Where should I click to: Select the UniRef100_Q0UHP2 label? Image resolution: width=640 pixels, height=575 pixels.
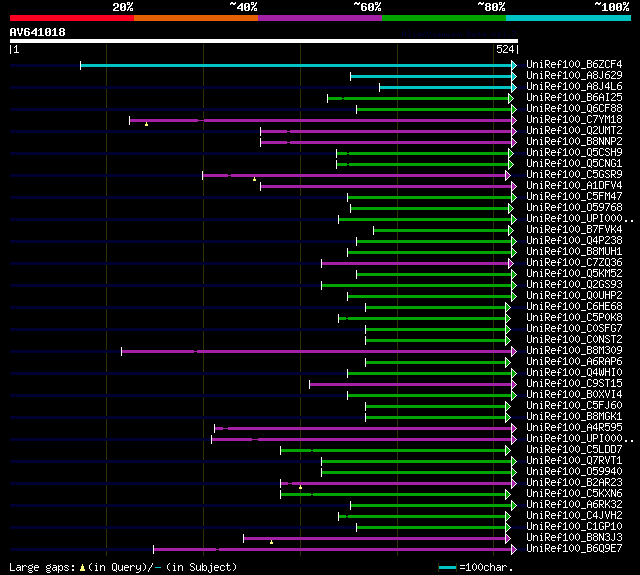[574, 296]
